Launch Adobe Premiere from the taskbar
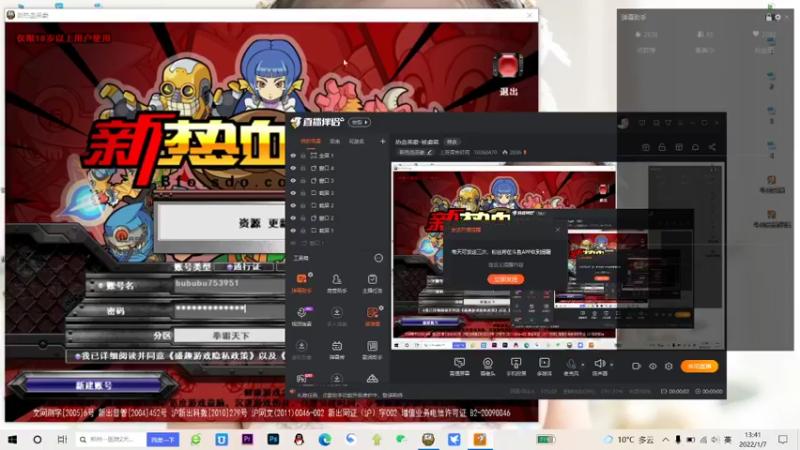Image resolution: width=800 pixels, height=450 pixels. click(x=247, y=439)
